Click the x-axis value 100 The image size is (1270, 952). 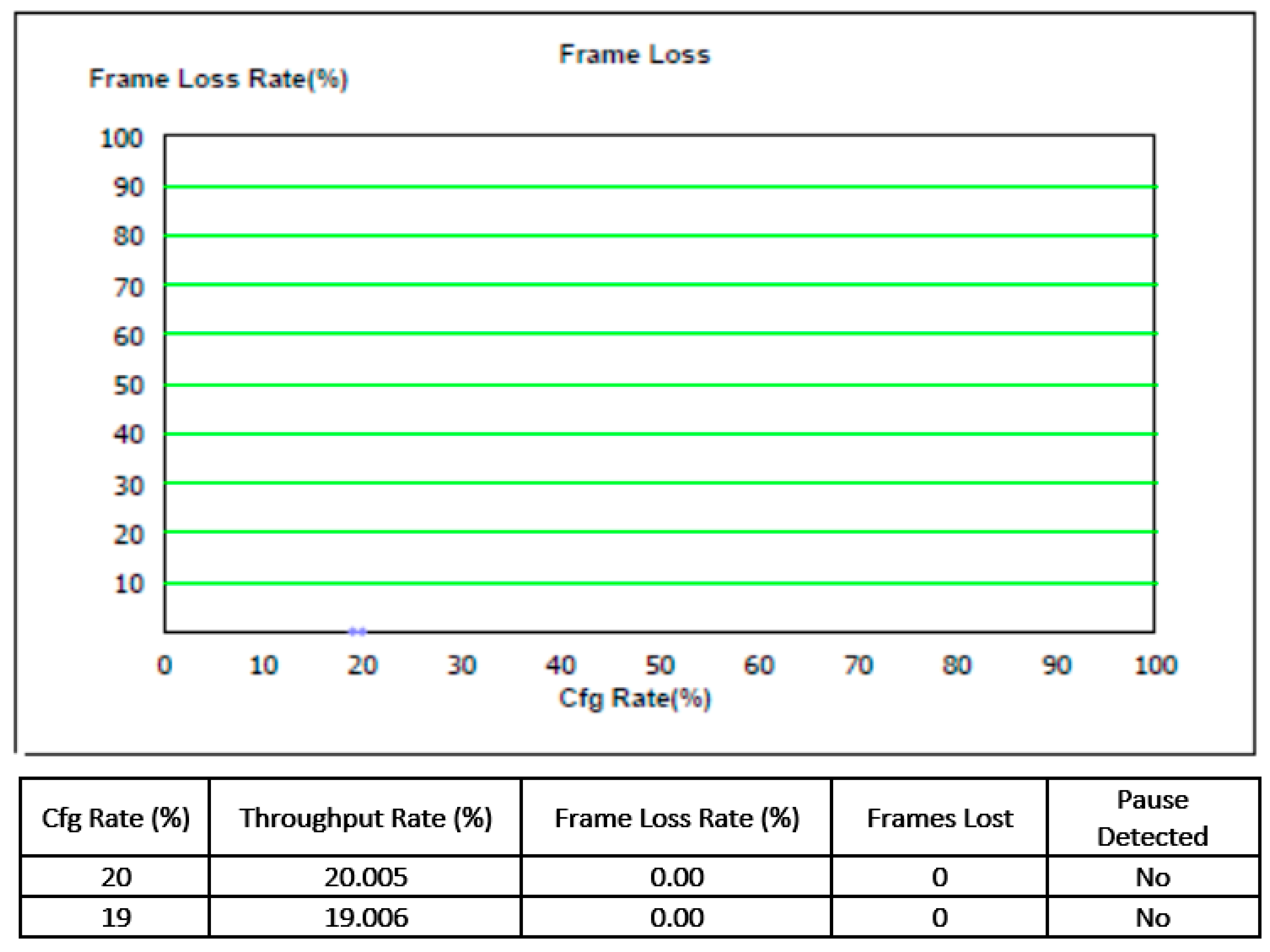tap(1156, 666)
